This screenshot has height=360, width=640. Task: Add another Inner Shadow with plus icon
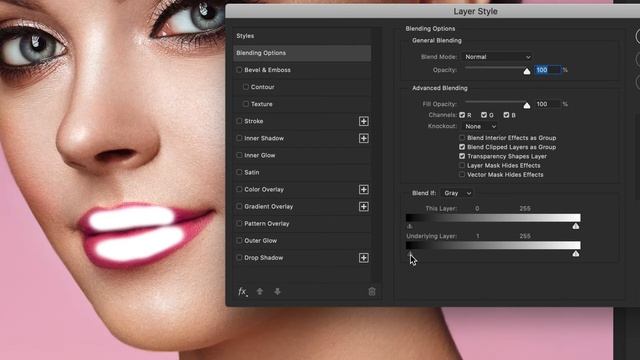coord(364,138)
